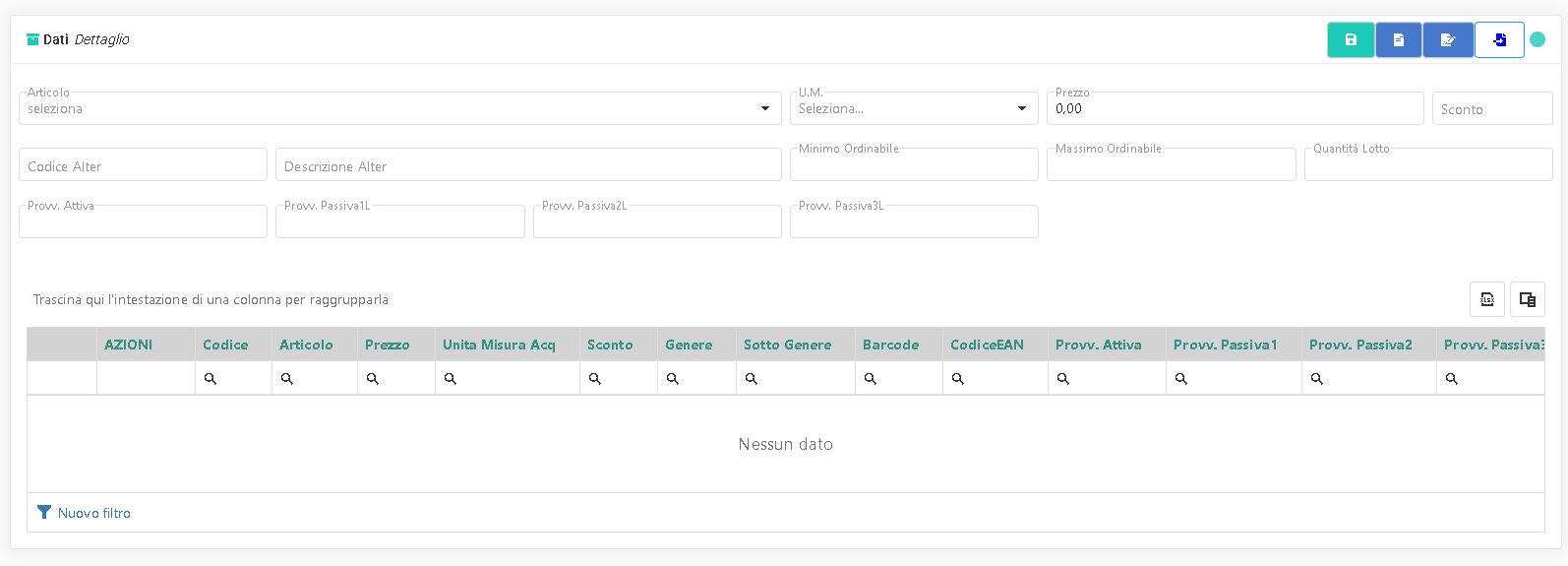Click the Sconto input field
Screen dimensions: 1568x566
click(x=1492, y=108)
